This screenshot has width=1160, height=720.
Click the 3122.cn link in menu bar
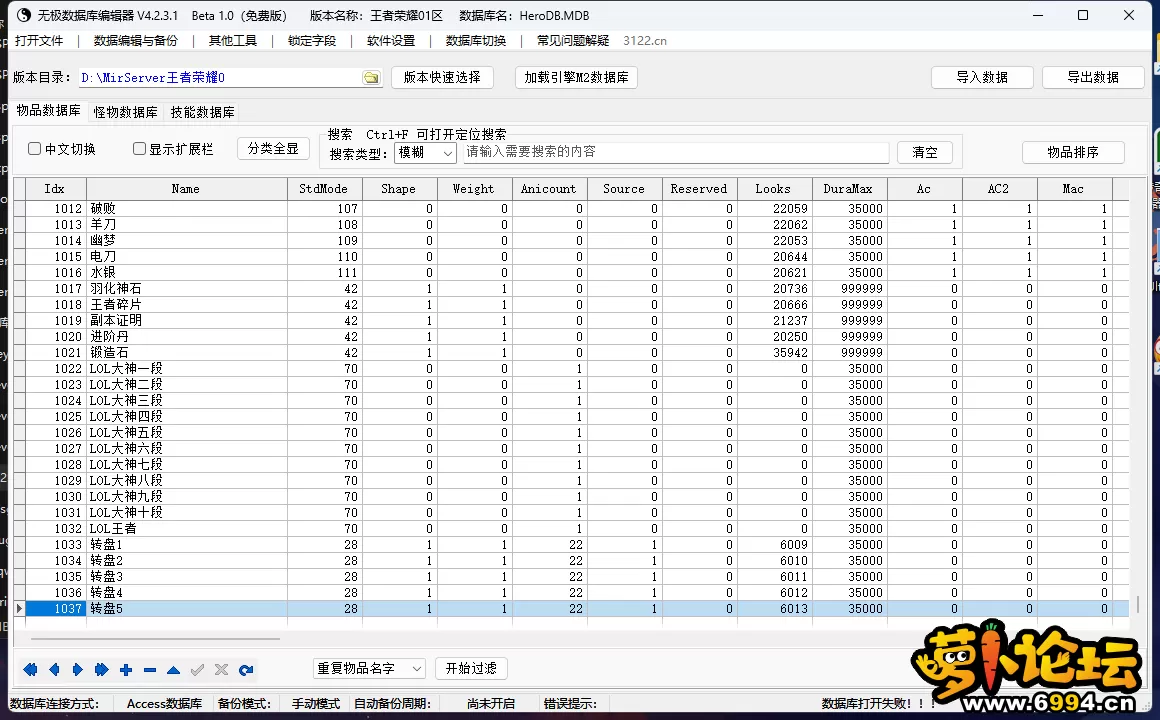click(x=644, y=41)
